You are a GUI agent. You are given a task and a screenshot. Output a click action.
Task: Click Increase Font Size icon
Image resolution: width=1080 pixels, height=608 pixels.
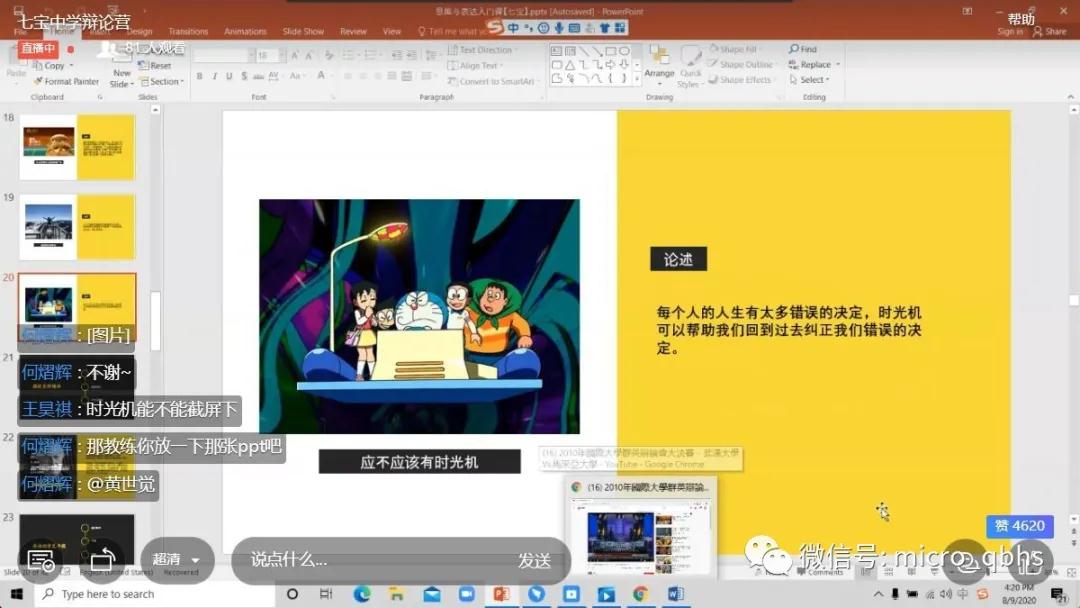[295, 55]
